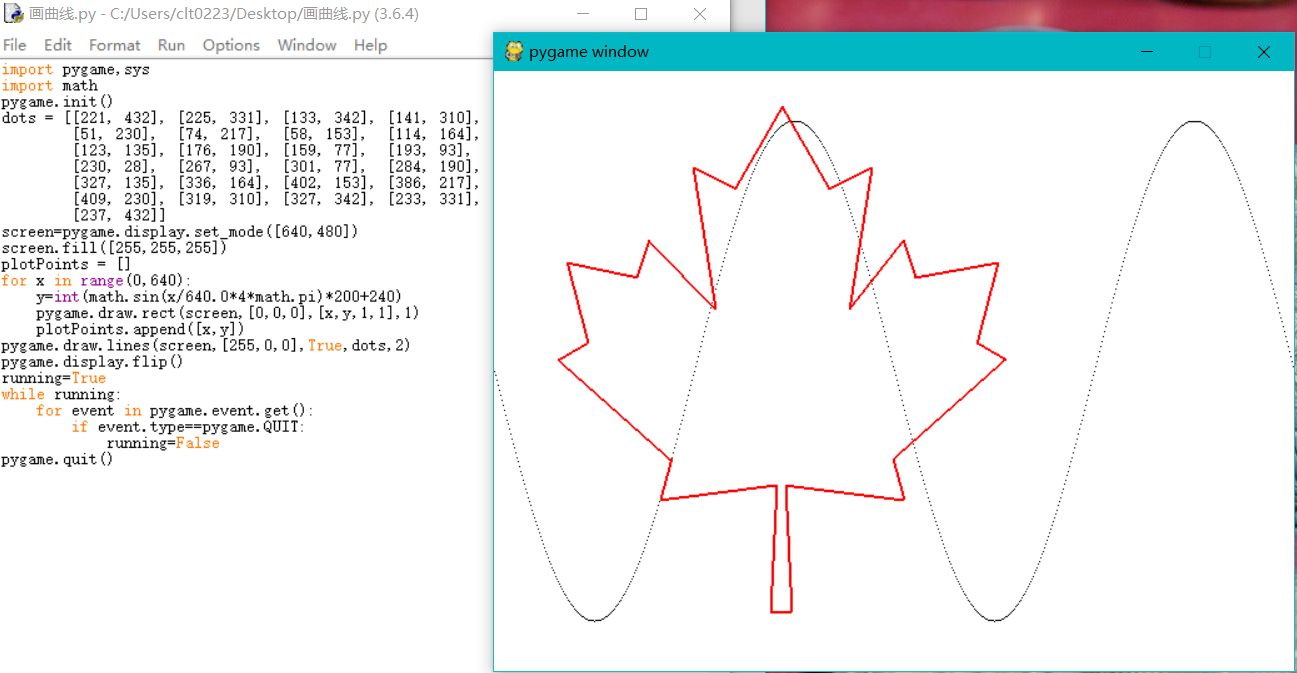This screenshot has height=673, width=1297.
Task: Click the 'while running:' line
Action: click(x=62, y=394)
